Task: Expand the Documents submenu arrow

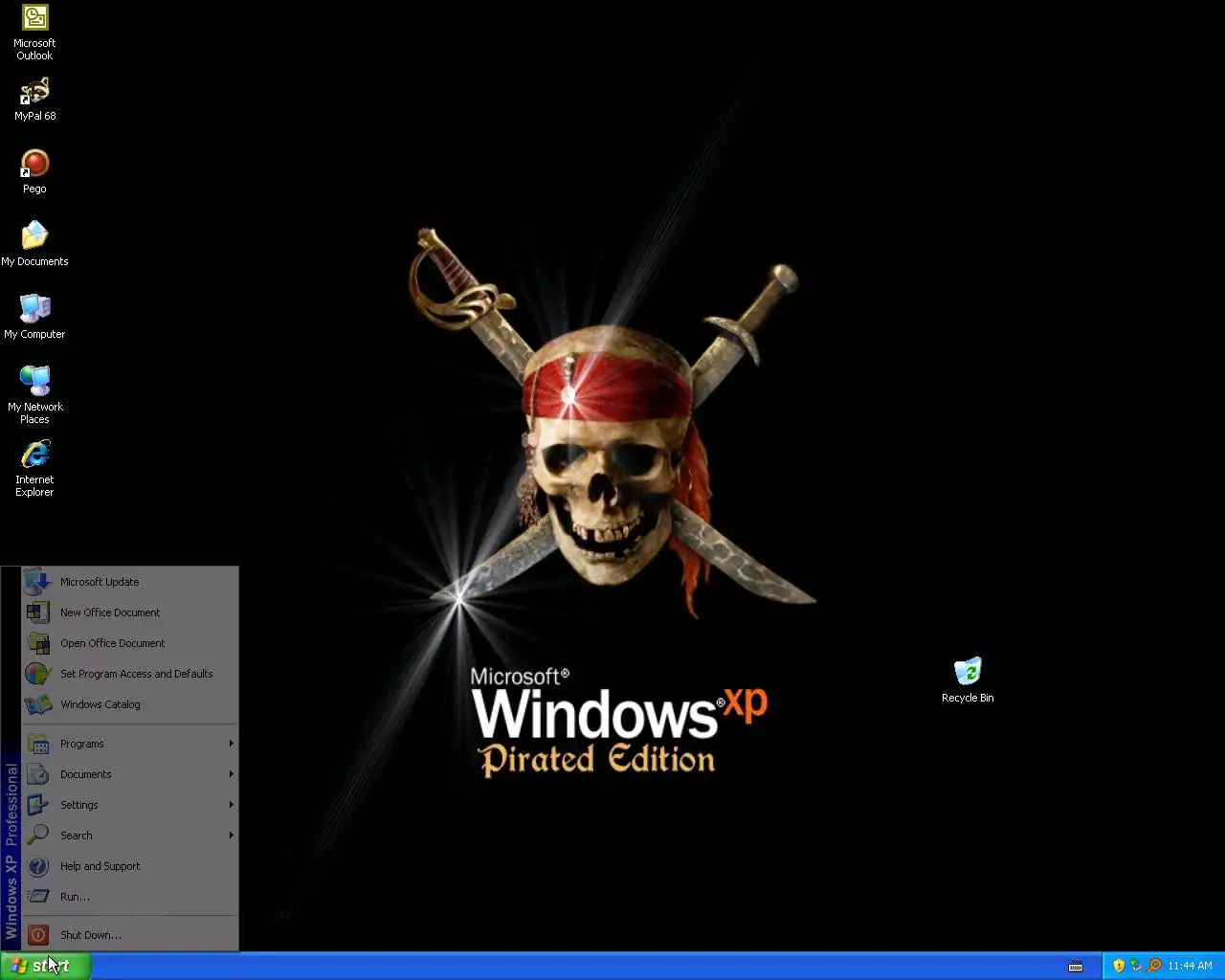Action: pos(231,774)
